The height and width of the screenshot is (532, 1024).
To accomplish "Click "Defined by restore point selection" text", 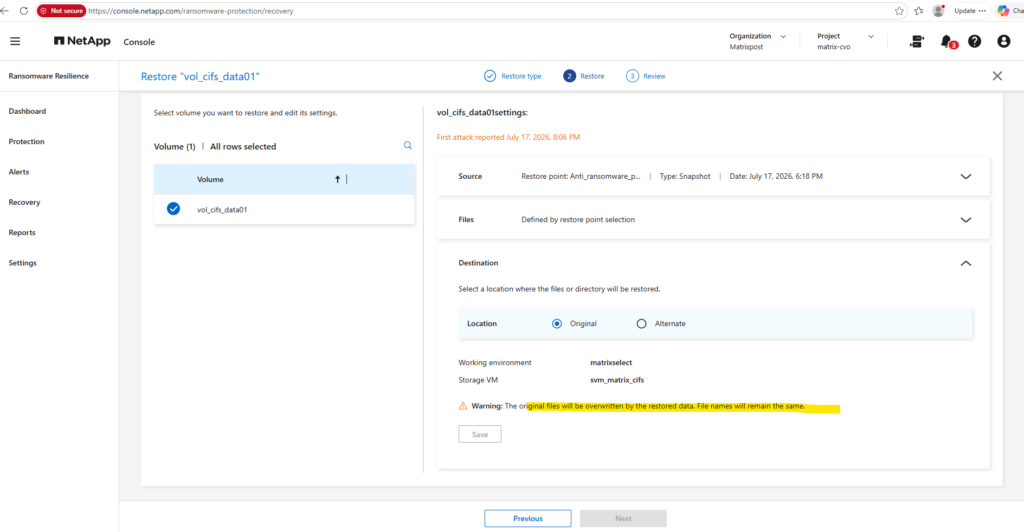I will pos(578,219).
